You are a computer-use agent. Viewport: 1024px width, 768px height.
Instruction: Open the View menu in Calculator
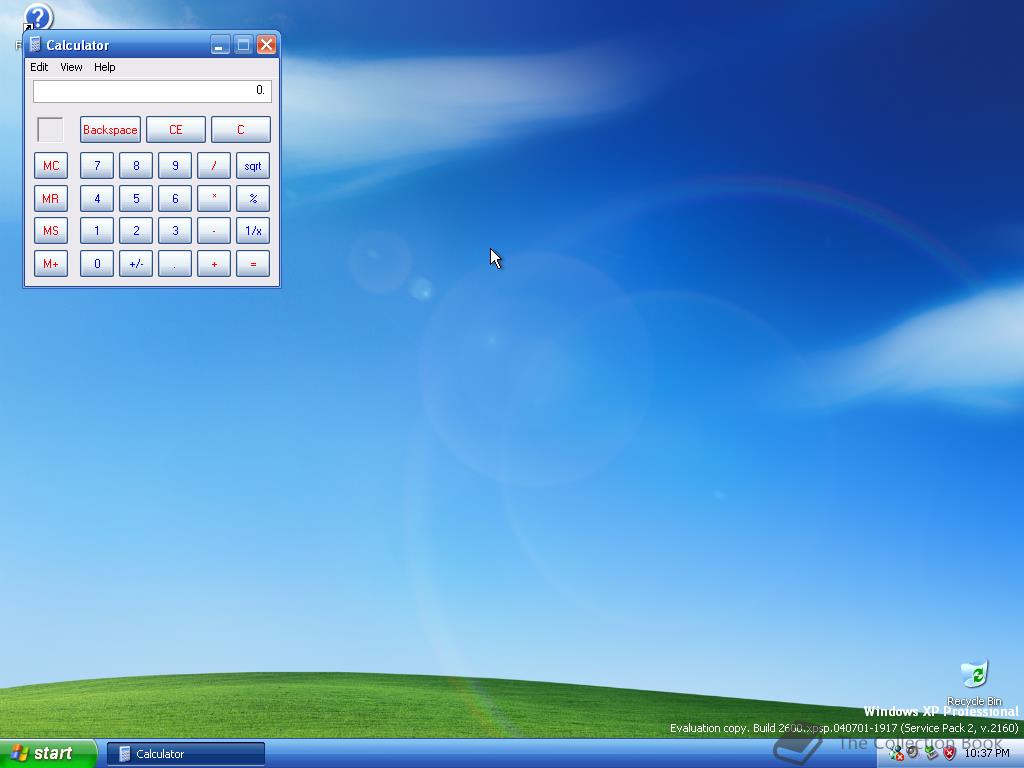click(71, 67)
